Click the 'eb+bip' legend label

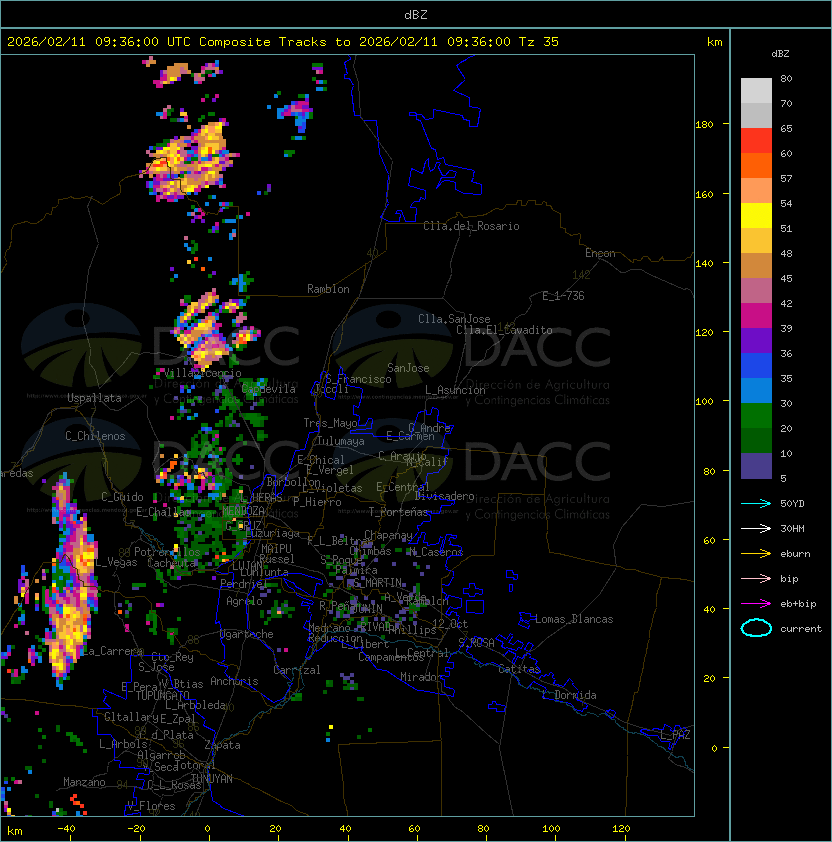[798, 604]
